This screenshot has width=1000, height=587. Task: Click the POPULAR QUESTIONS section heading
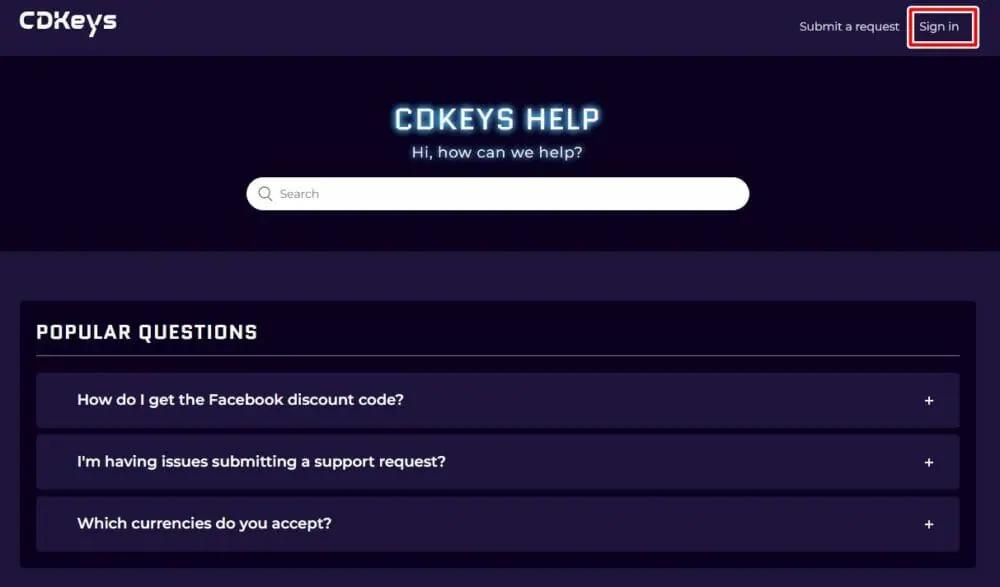tap(147, 332)
